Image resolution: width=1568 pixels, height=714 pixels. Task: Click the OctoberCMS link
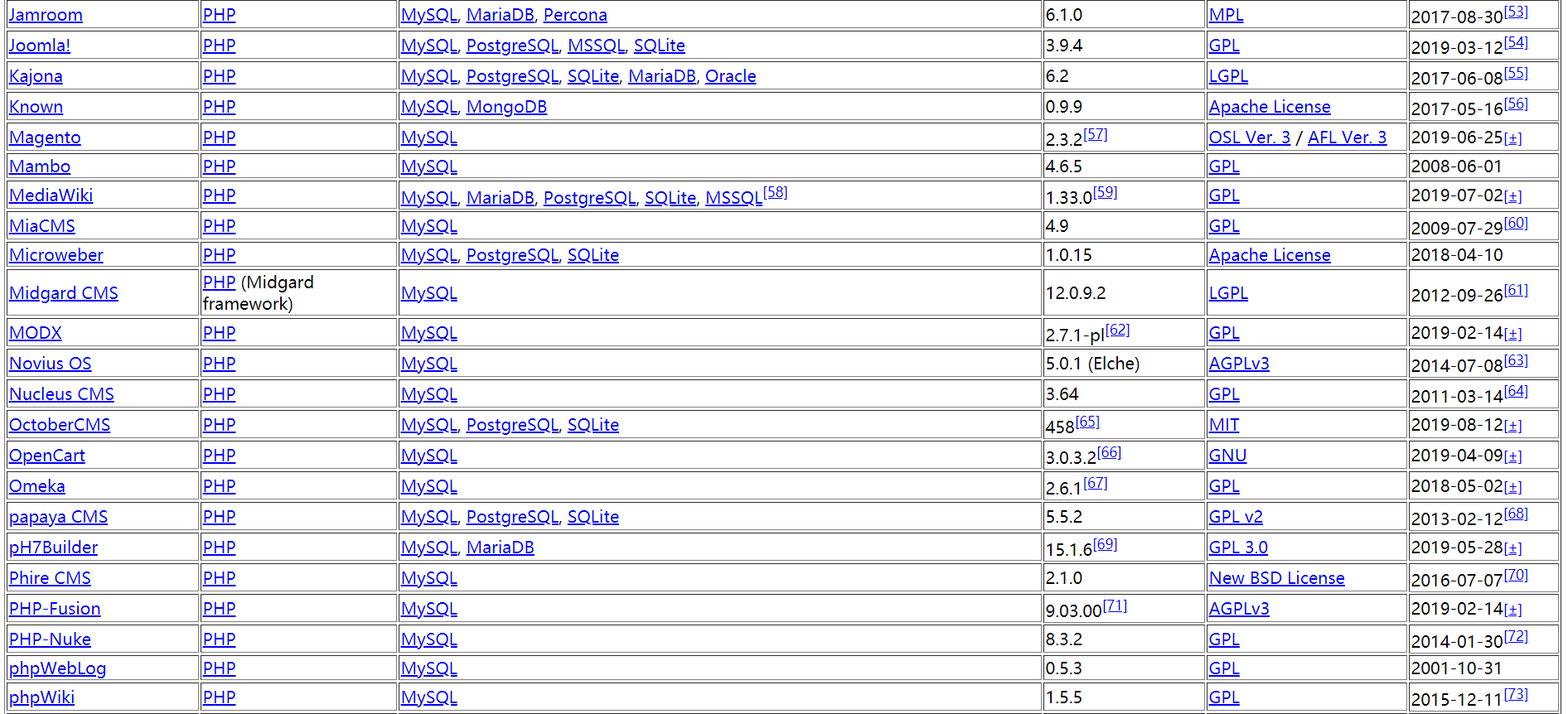[60, 425]
